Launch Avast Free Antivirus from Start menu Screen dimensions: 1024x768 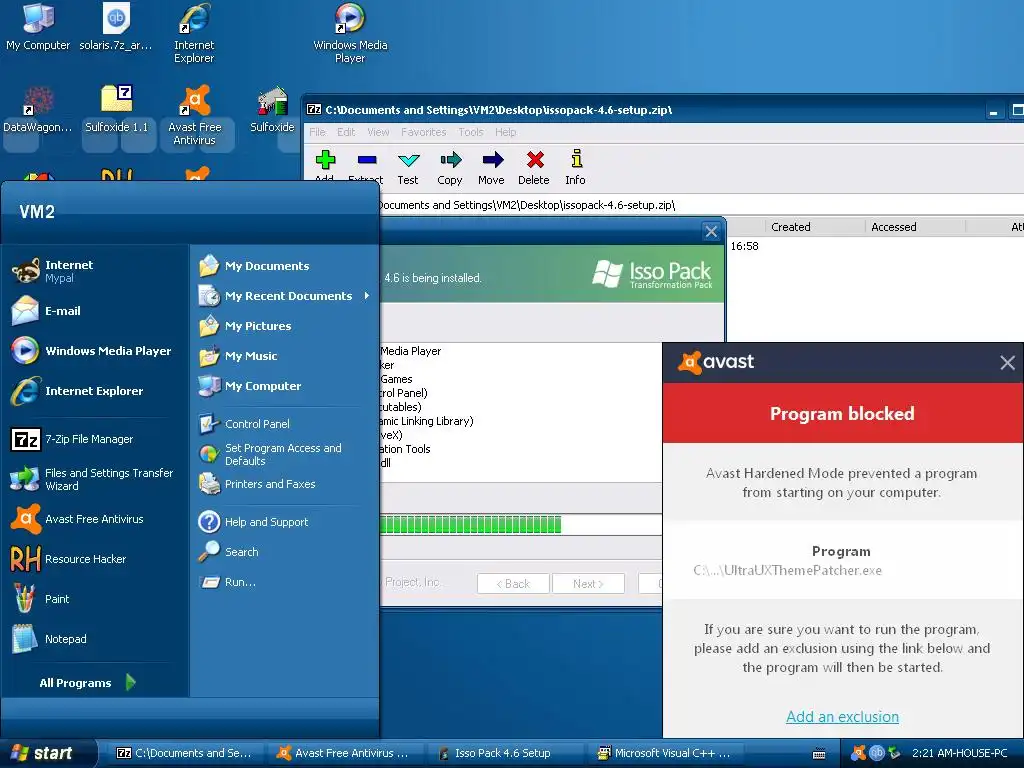tap(95, 519)
